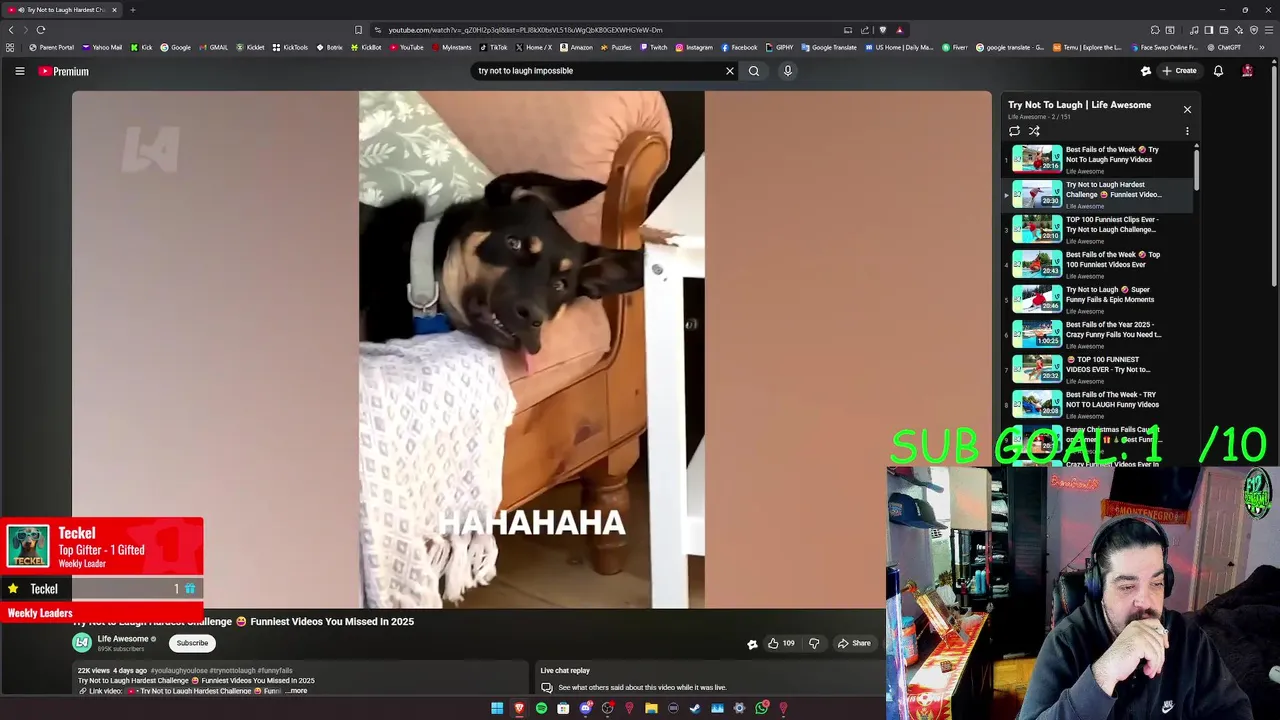Play Best Fails of the Week 20:16 thumbnail
This screenshot has width=1280, height=720.
tap(1037, 159)
